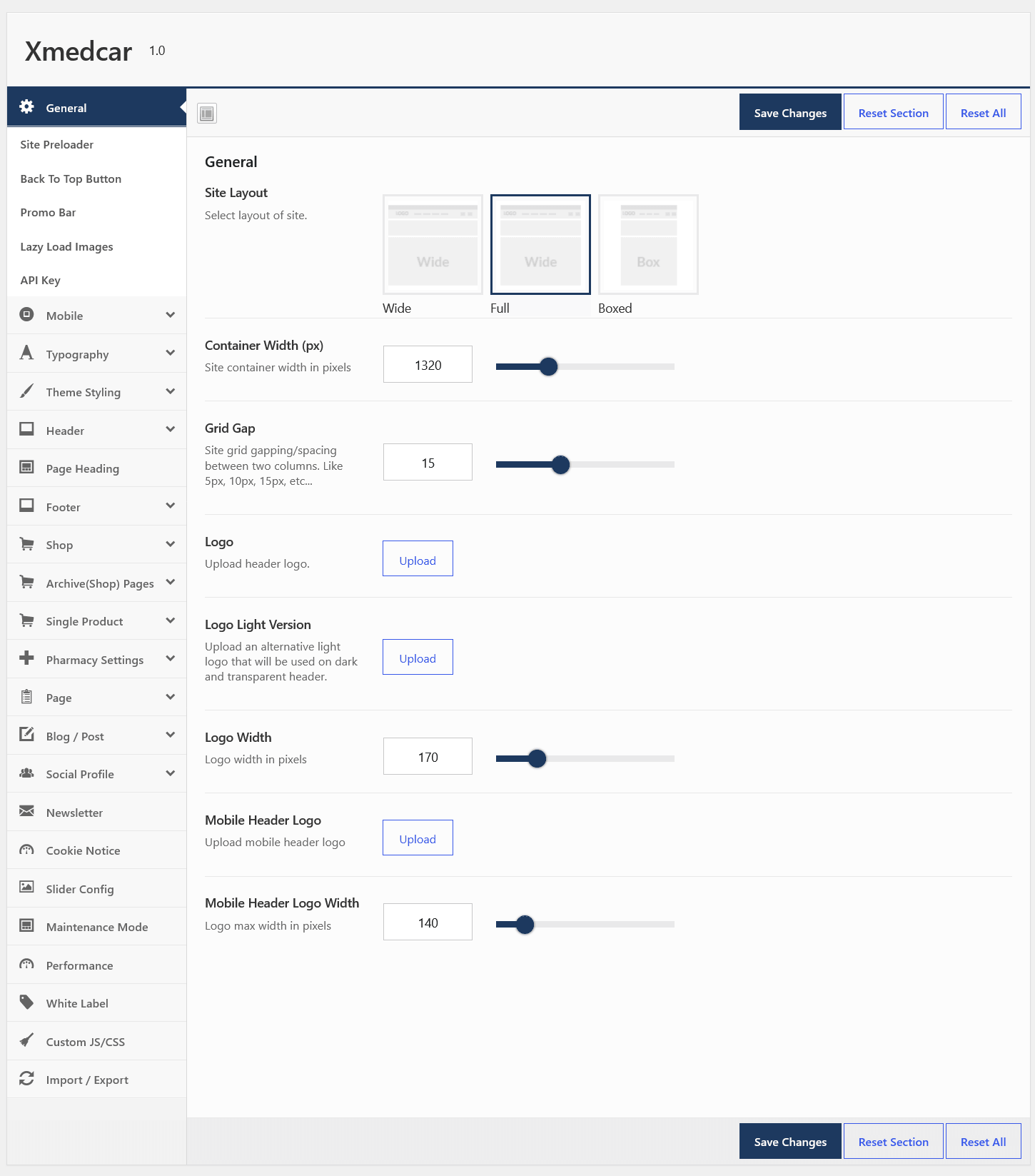Select the Wide site layout option
The height and width of the screenshot is (1176, 1035).
(x=433, y=244)
